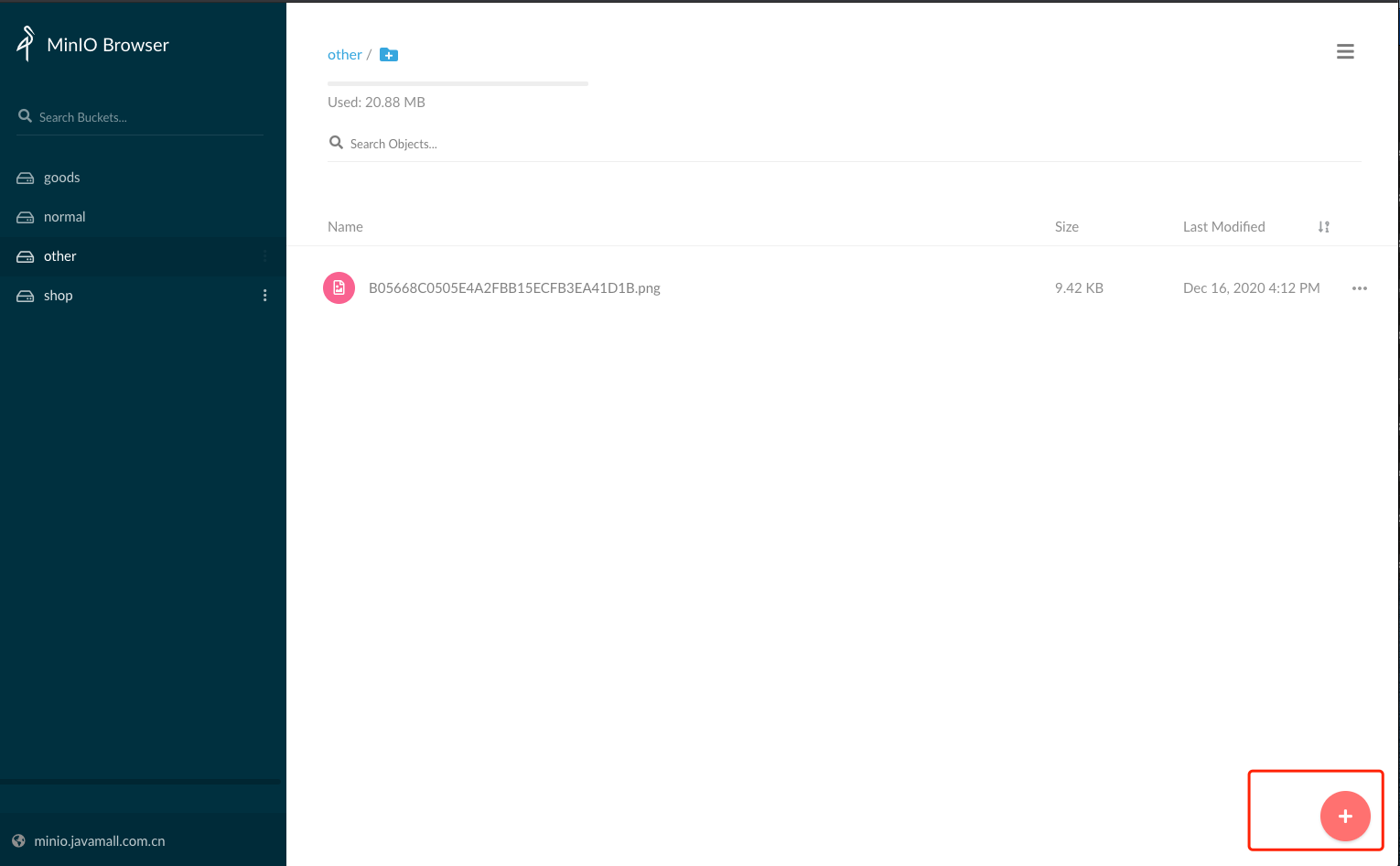Viewport: 1400px width, 866px height.
Task: Open other bucket options menu dots
Action: point(265,256)
